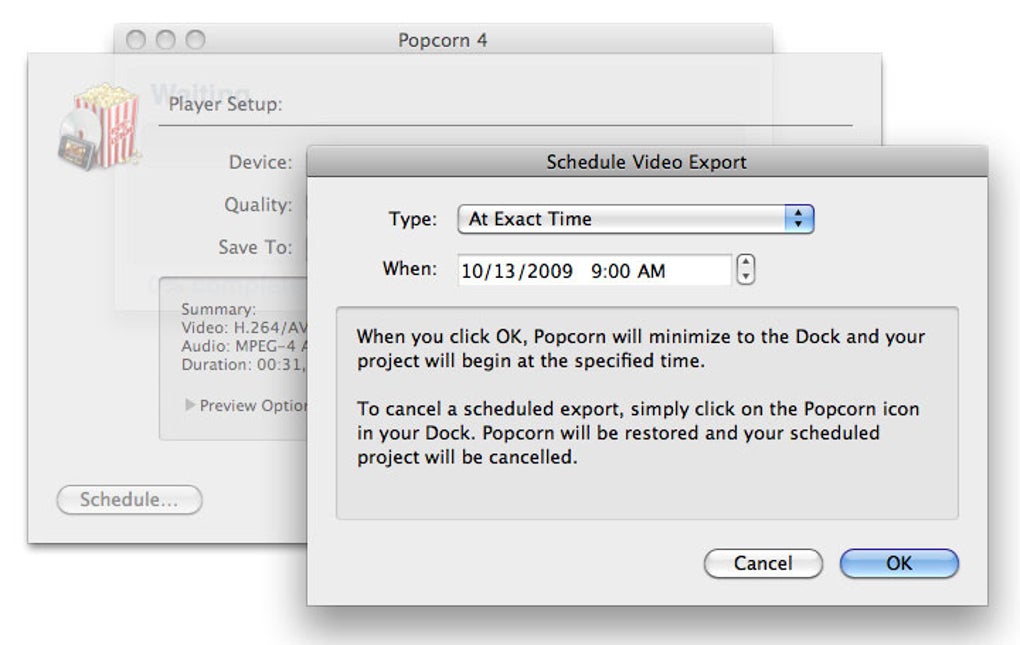Screen dimensions: 1020x645
Task: Click the Popcorn 4 window title
Action: pyautogui.click(x=442, y=41)
